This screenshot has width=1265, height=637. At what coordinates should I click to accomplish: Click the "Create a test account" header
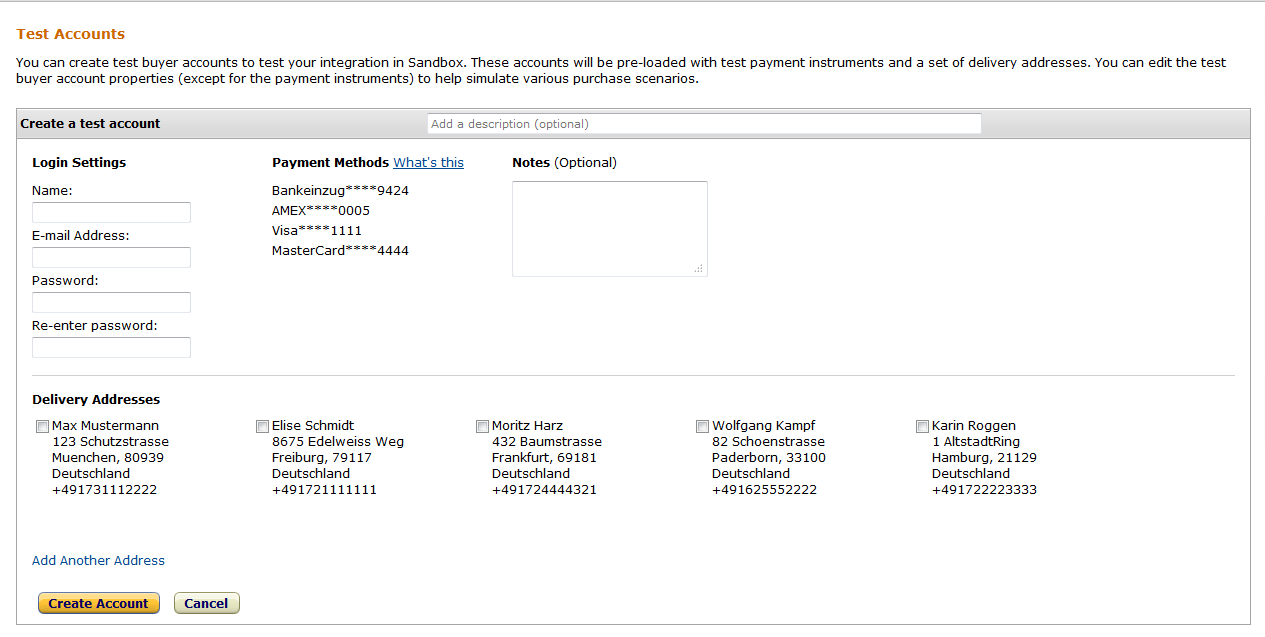point(90,123)
